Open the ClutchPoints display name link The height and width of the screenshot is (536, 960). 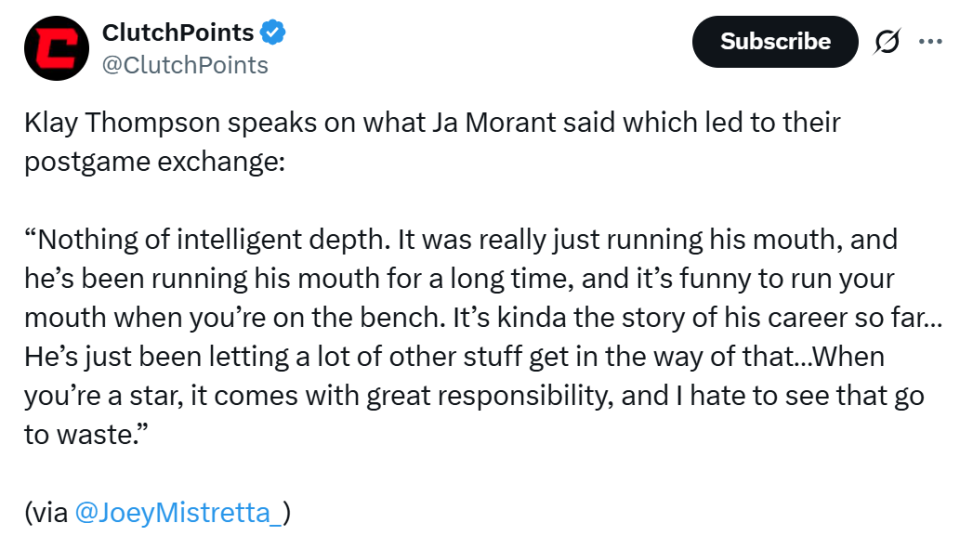click(x=177, y=33)
